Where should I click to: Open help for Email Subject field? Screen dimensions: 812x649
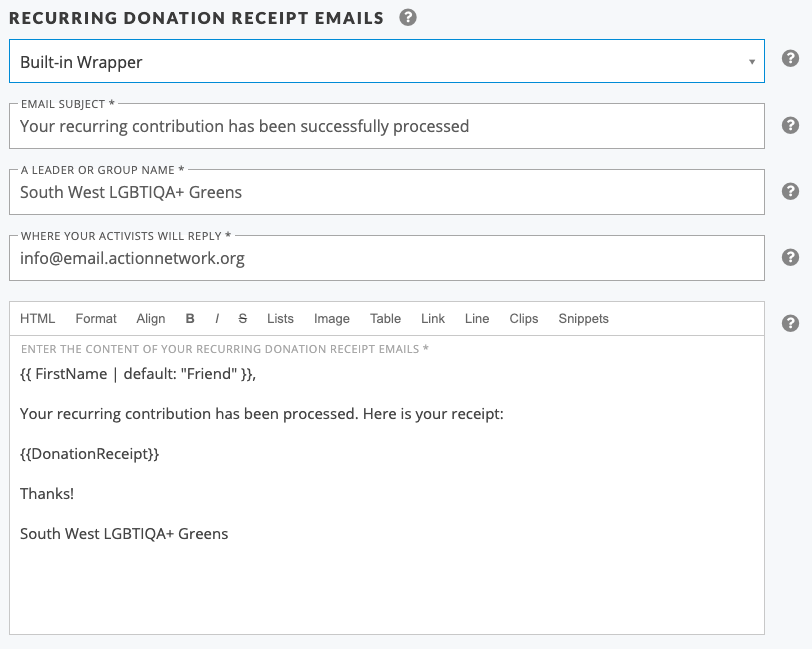[790, 125]
